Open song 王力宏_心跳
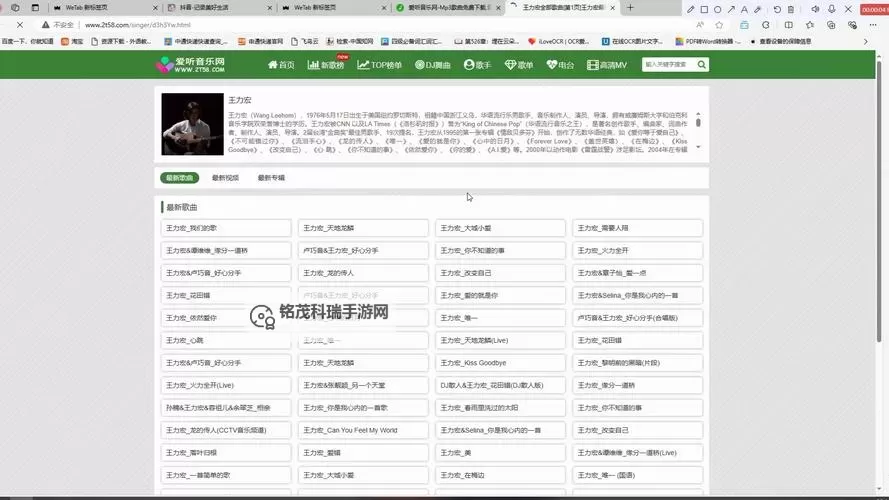Screen dimensions: 889x500 point(226,340)
